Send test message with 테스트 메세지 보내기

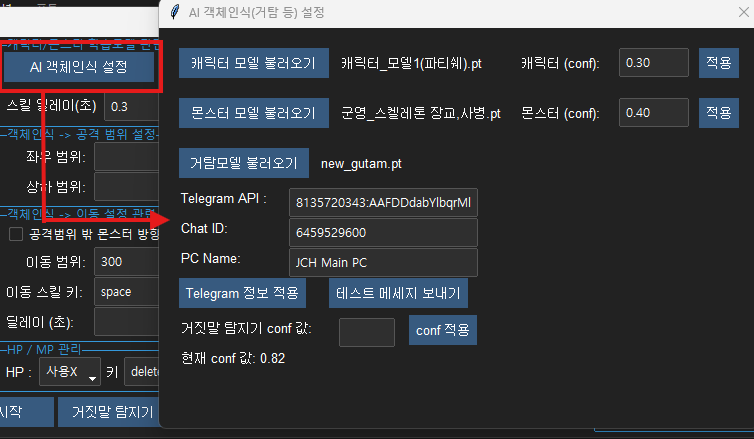(x=398, y=293)
